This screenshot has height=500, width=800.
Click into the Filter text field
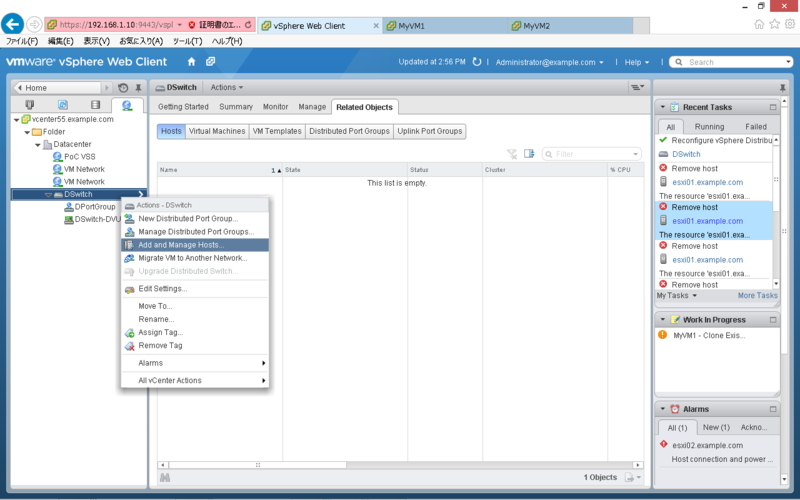pos(592,154)
